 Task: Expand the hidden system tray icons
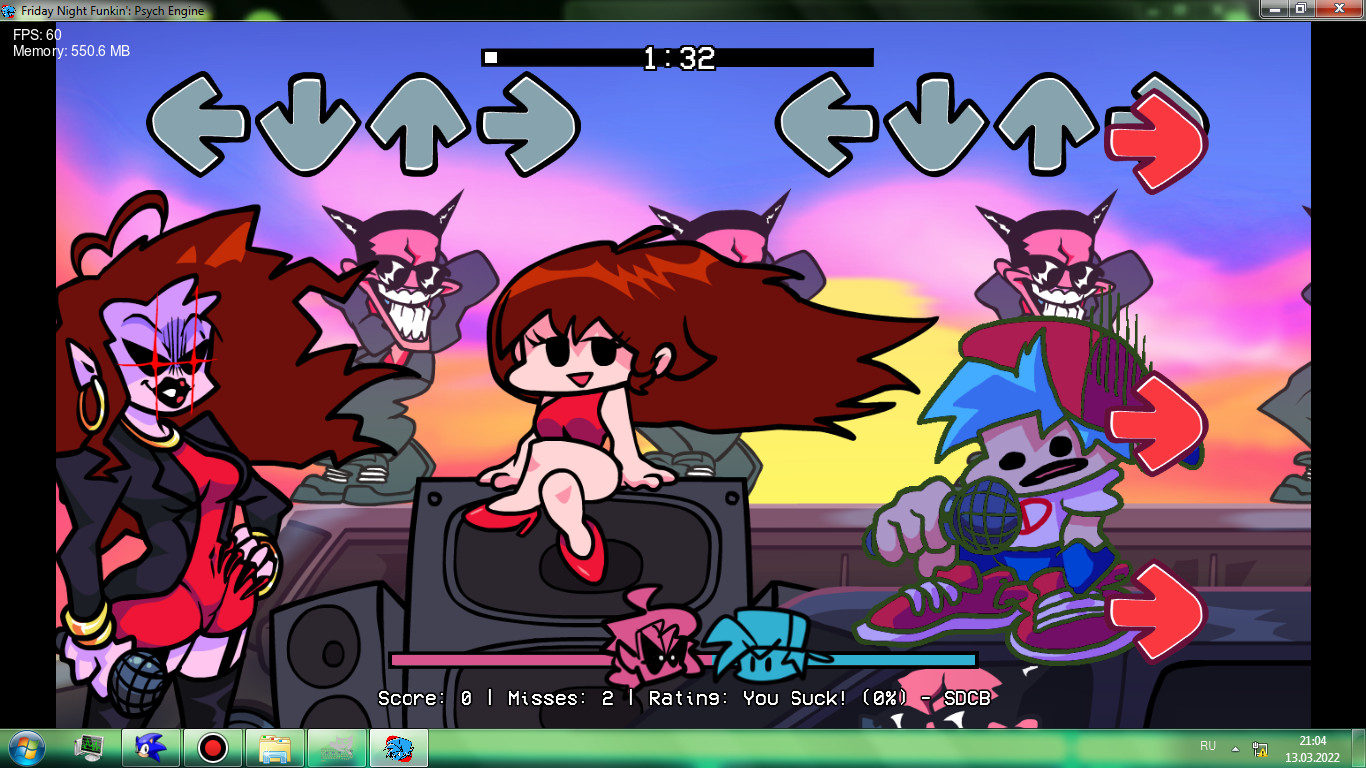[x=1235, y=748]
